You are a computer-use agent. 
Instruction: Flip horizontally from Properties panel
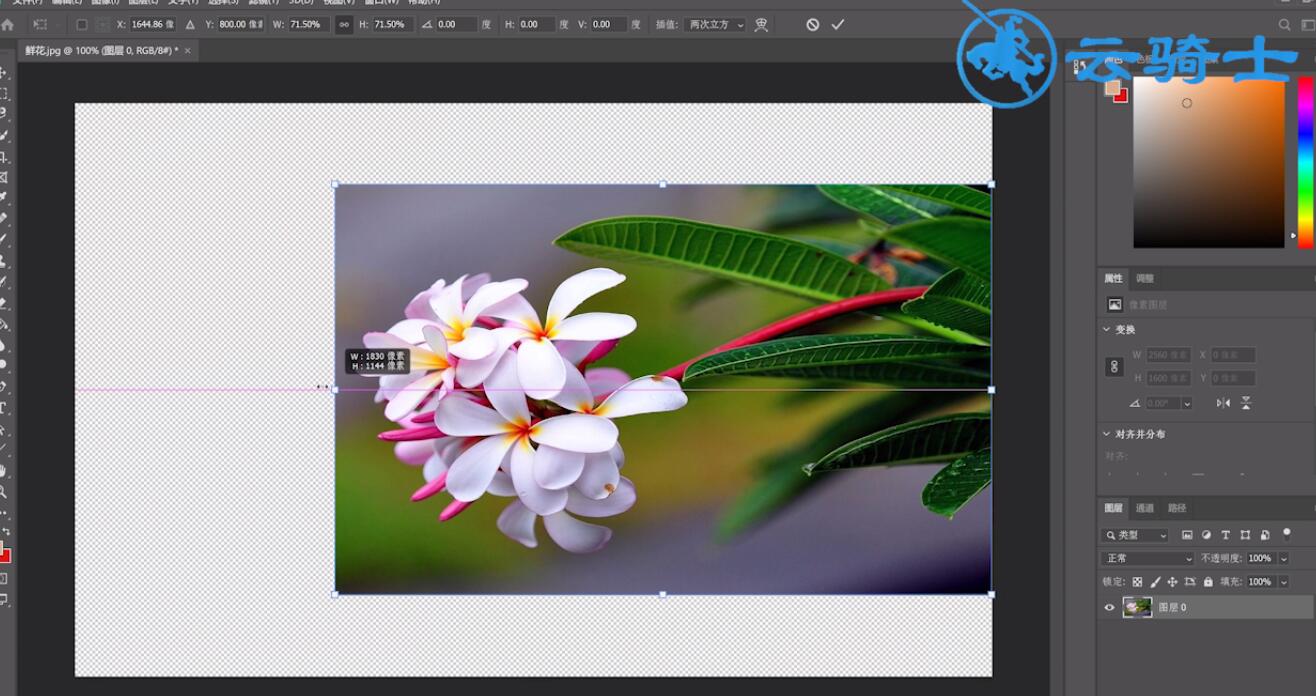pyautogui.click(x=1223, y=403)
